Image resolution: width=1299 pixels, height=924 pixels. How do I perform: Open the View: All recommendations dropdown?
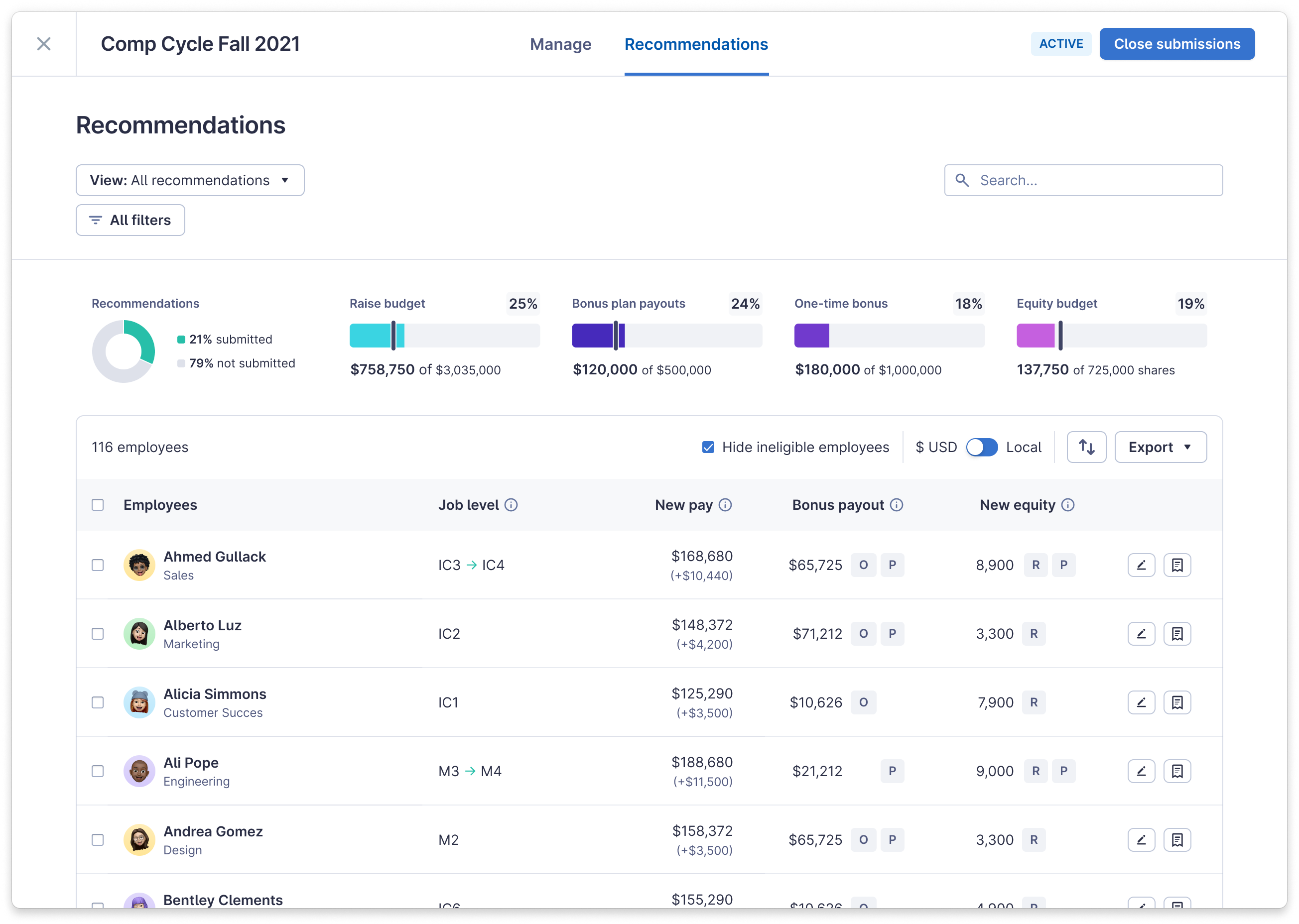pos(190,180)
